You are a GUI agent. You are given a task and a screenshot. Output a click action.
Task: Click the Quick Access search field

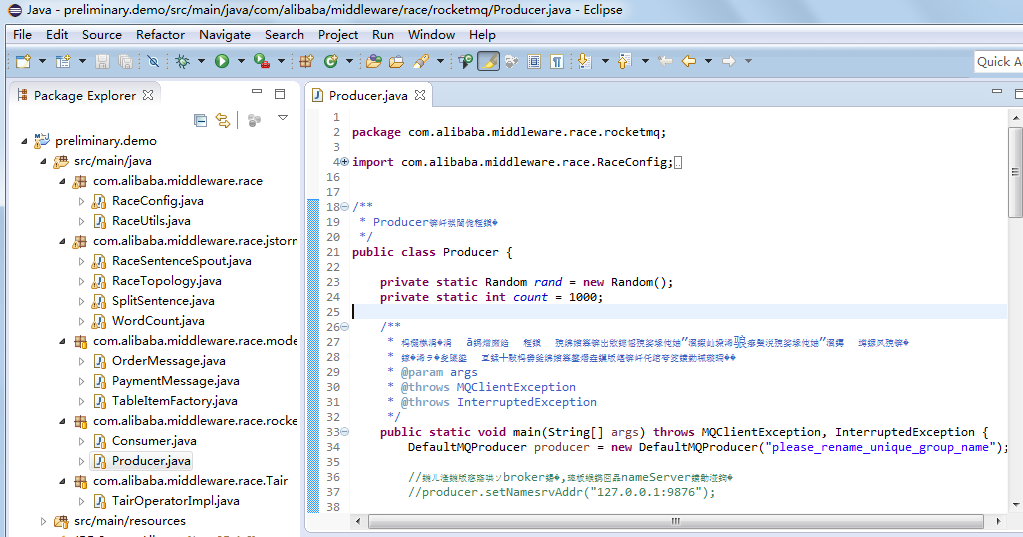998,61
